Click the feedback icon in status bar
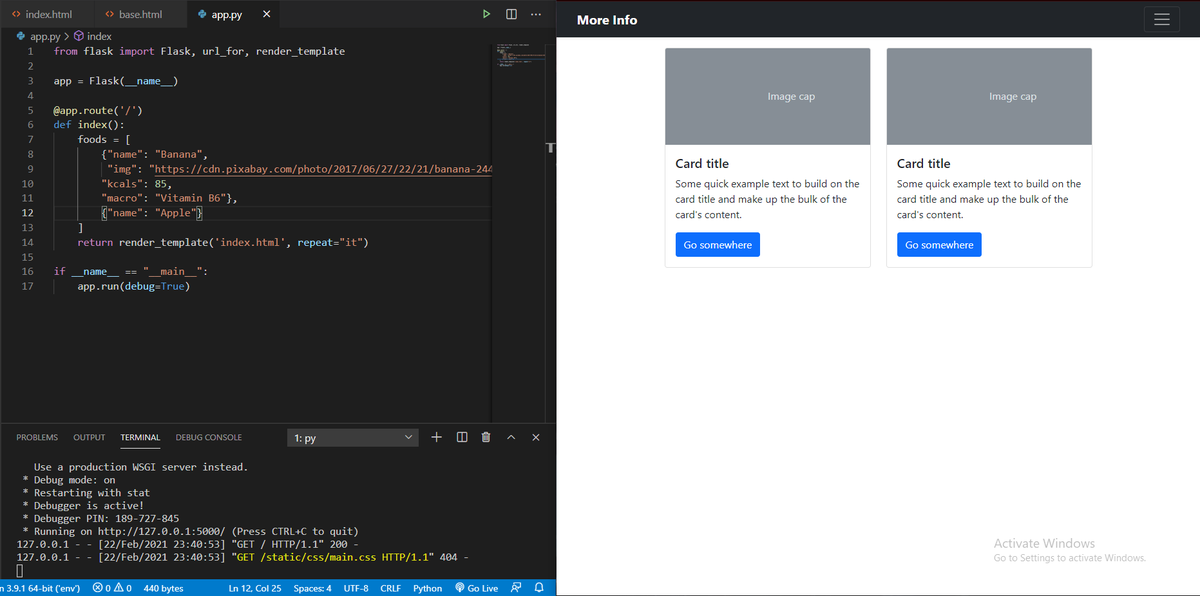Screen dimensions: 1200x596 click(x=517, y=588)
